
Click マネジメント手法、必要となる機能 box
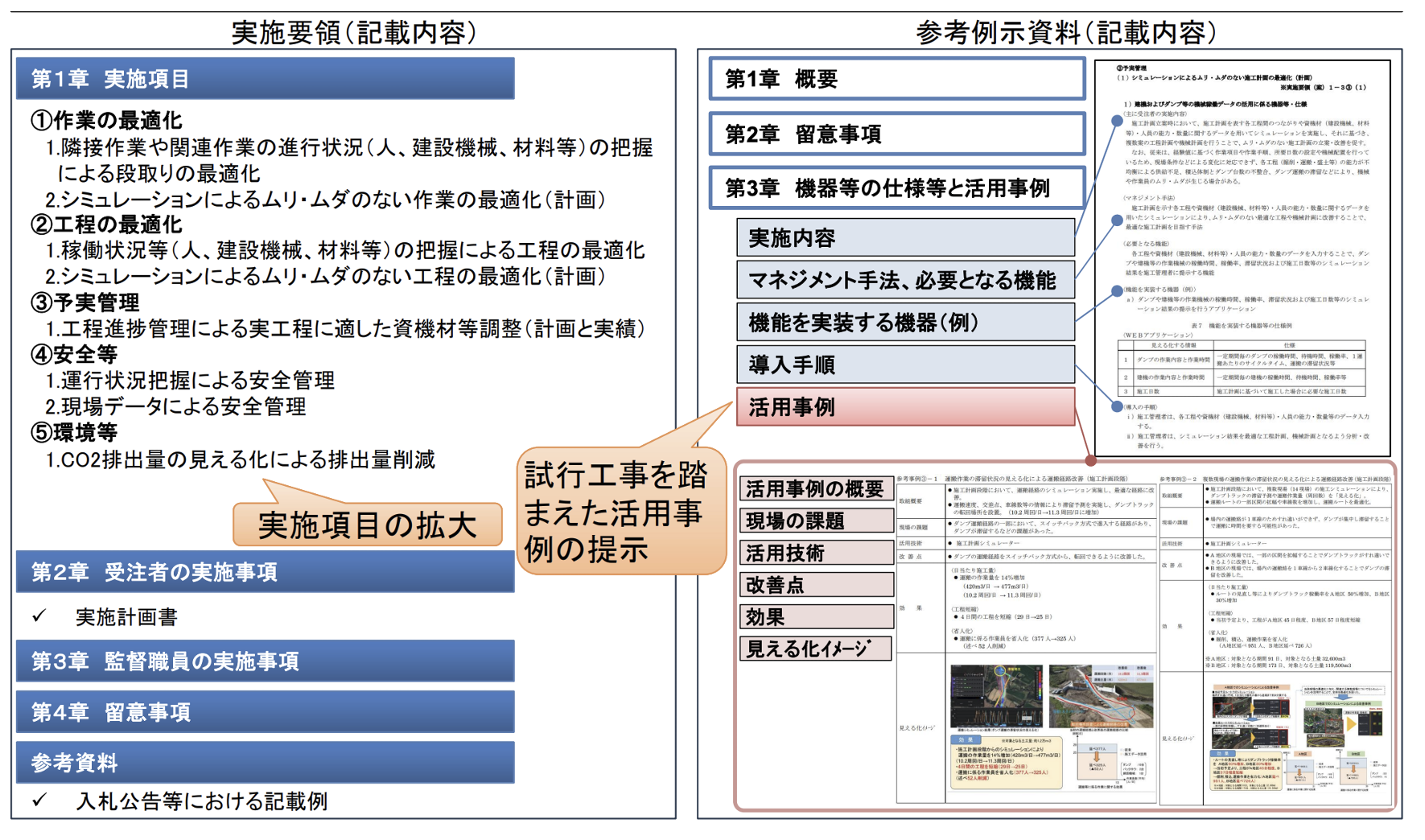coord(906,280)
